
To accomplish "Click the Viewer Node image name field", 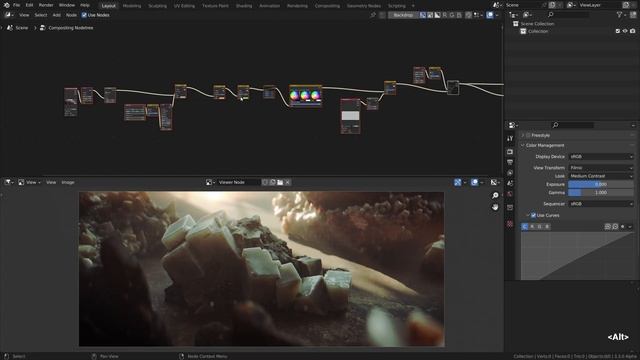I will [x=239, y=182].
